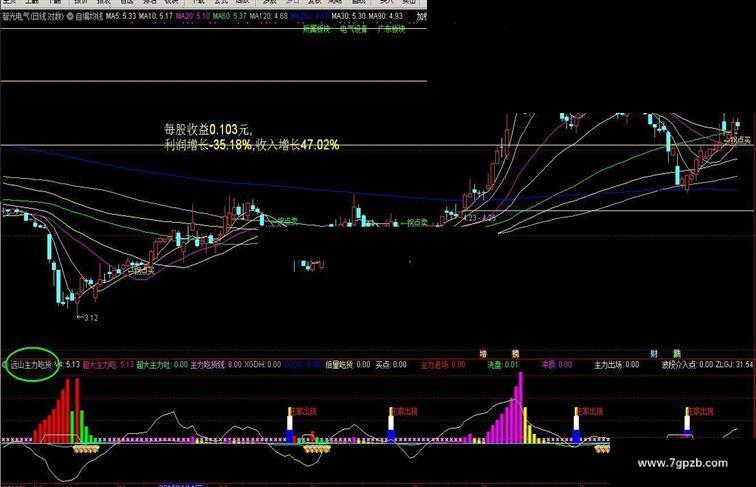Click the 倍量吃货: 0.00 value
The image size is (756, 487).
point(348,365)
